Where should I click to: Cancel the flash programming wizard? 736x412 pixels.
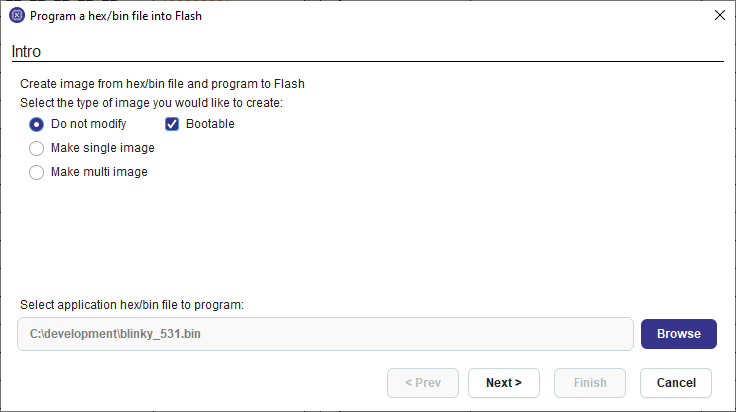click(x=676, y=383)
